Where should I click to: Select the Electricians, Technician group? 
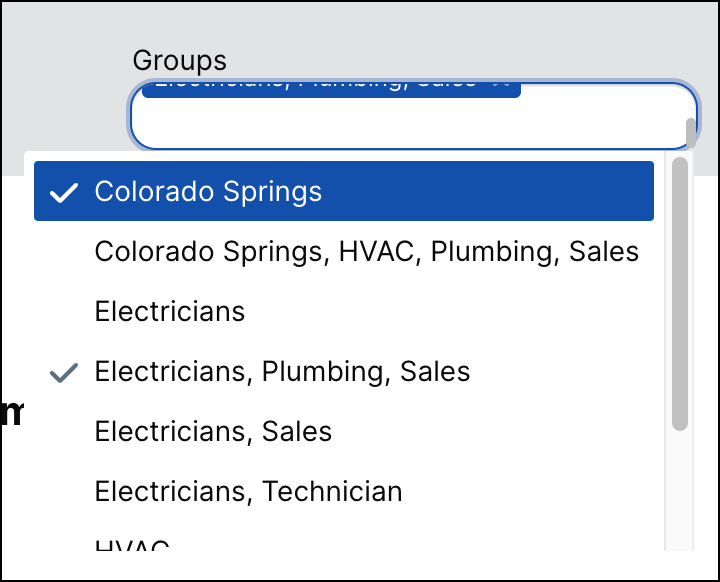tap(248, 491)
